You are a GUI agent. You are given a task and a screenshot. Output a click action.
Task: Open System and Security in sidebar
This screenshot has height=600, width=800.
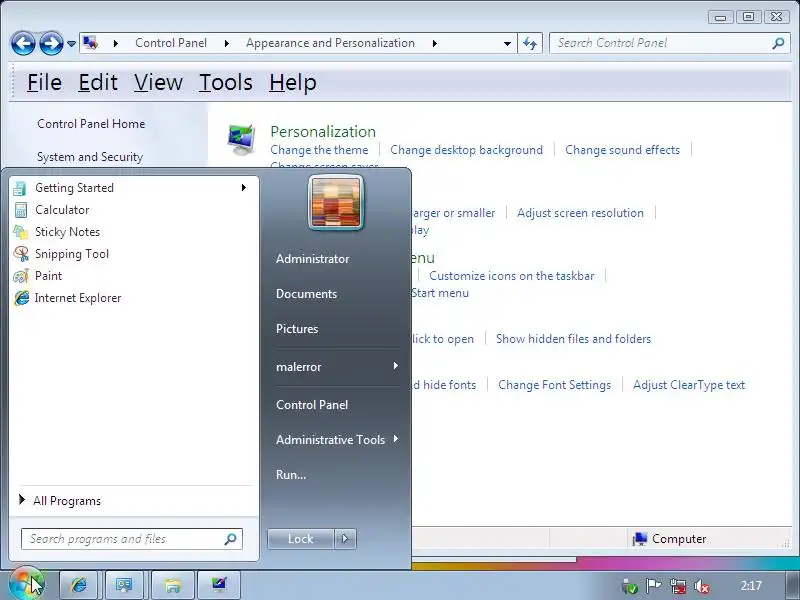click(90, 157)
